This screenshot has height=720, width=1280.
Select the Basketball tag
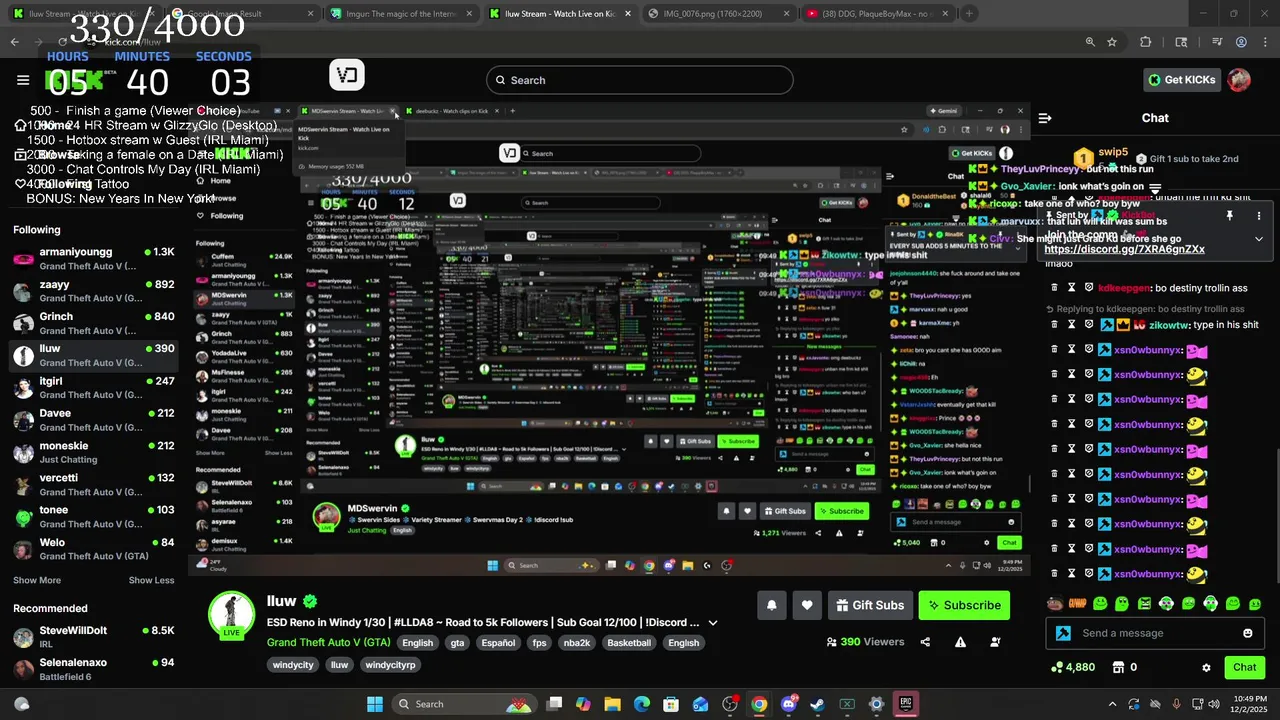click(628, 643)
